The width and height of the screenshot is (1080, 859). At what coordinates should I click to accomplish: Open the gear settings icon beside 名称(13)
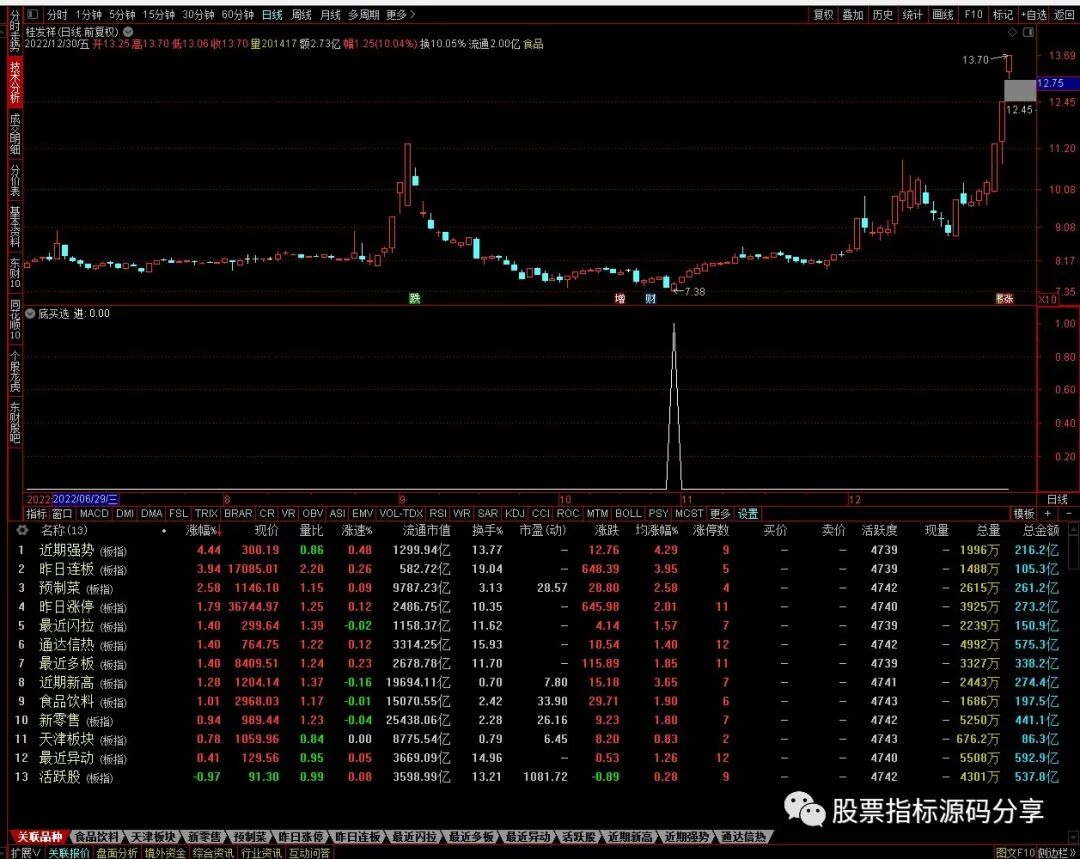(22, 530)
